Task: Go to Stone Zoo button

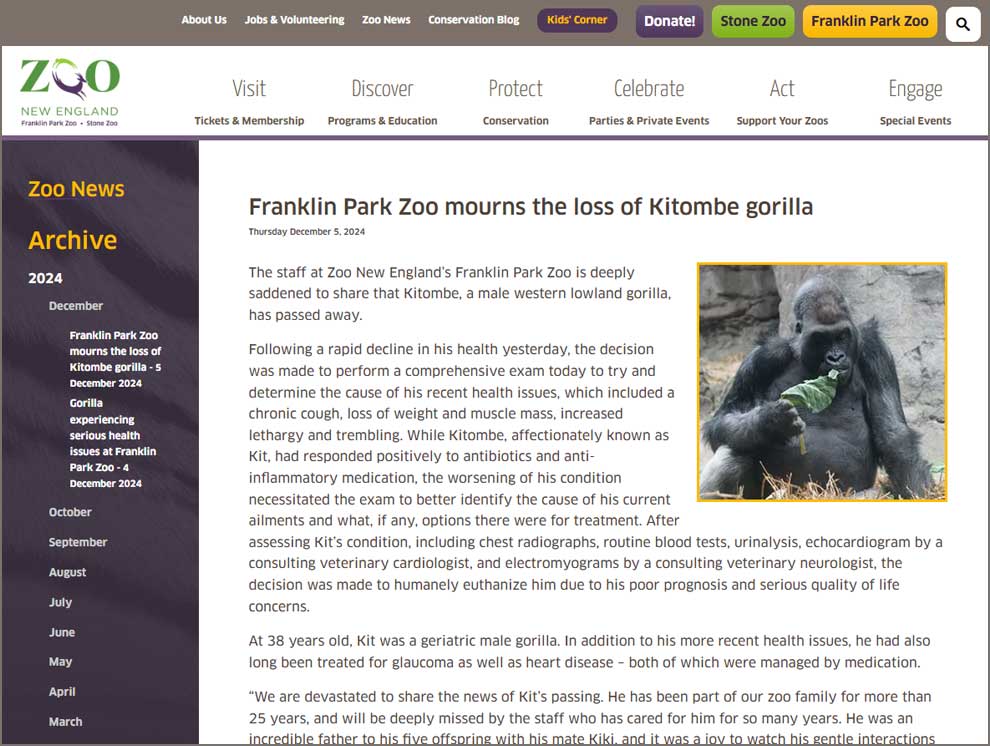Action: [x=753, y=21]
